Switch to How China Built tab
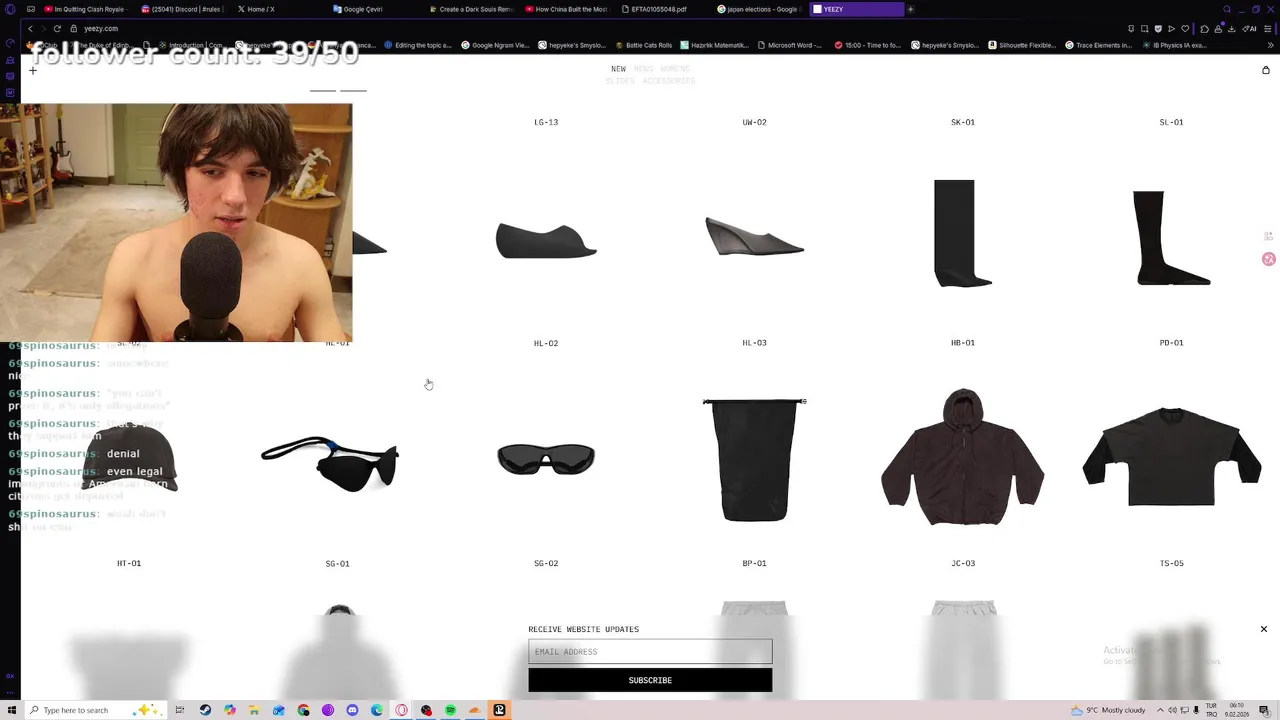The image size is (1280, 720). (x=566, y=9)
